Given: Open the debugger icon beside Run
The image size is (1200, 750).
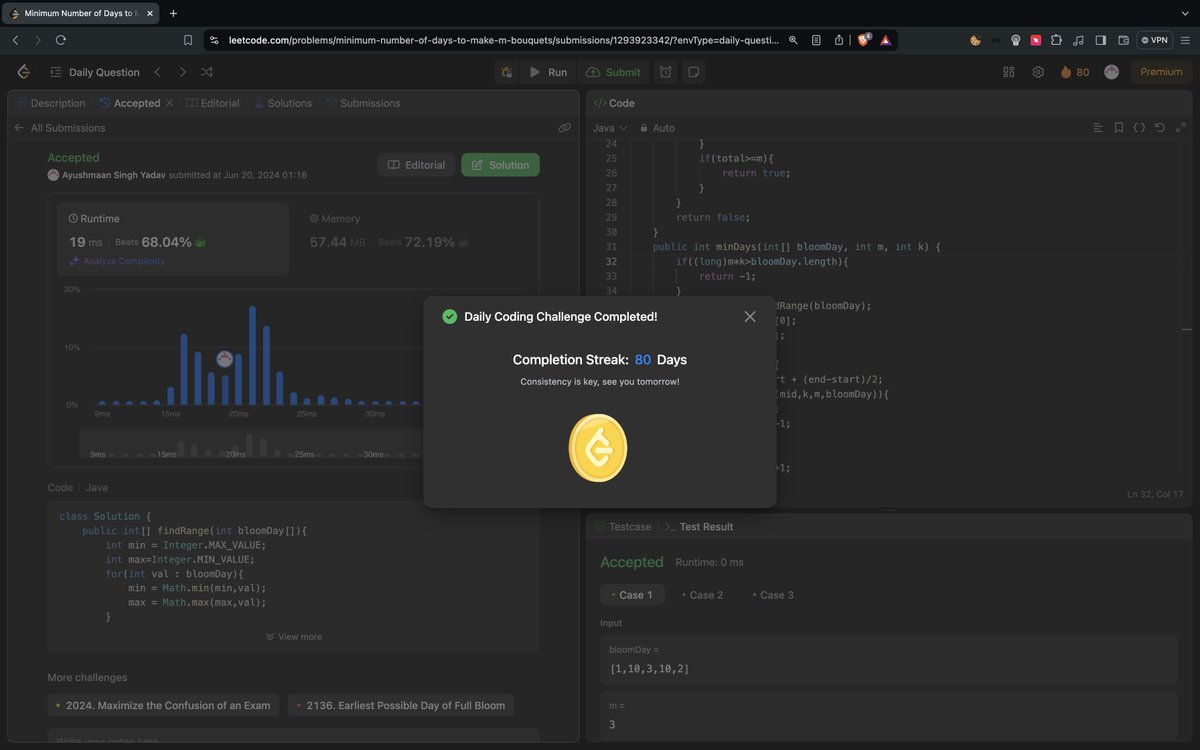Looking at the screenshot, I should (507, 72).
